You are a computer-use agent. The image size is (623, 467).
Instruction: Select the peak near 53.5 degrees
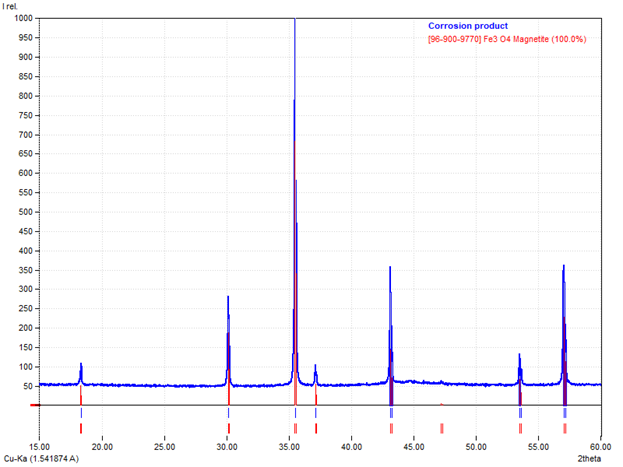[519, 355]
